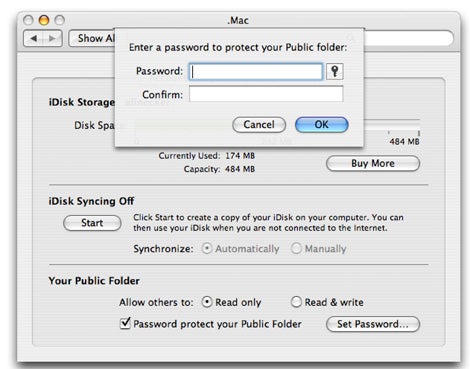This screenshot has width=470, height=369.
Task: Focus the Password text field
Action: [x=256, y=71]
